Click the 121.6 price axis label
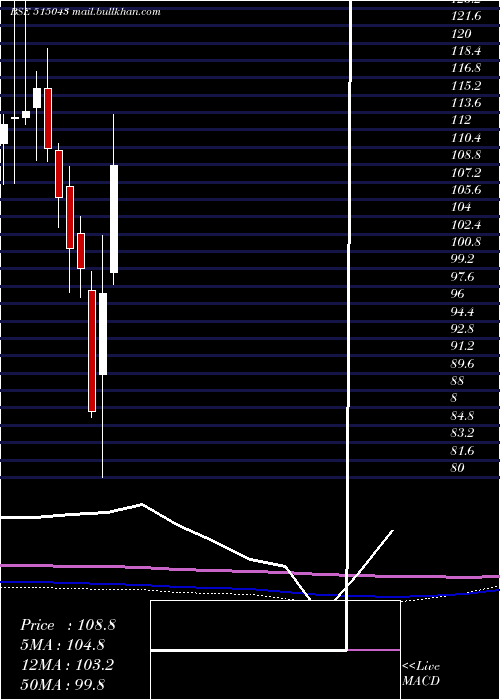500x700 pixels. click(x=466, y=17)
